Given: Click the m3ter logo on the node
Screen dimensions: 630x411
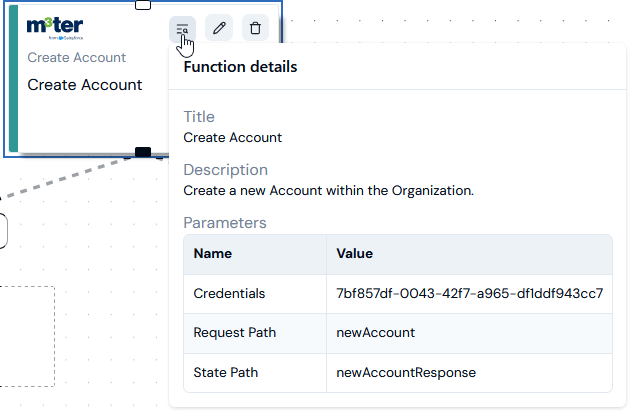Looking at the screenshot, I should click(55, 28).
